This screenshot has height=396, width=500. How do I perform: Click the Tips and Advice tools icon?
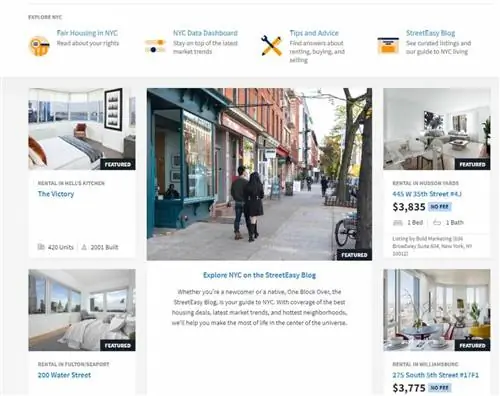coord(272,46)
